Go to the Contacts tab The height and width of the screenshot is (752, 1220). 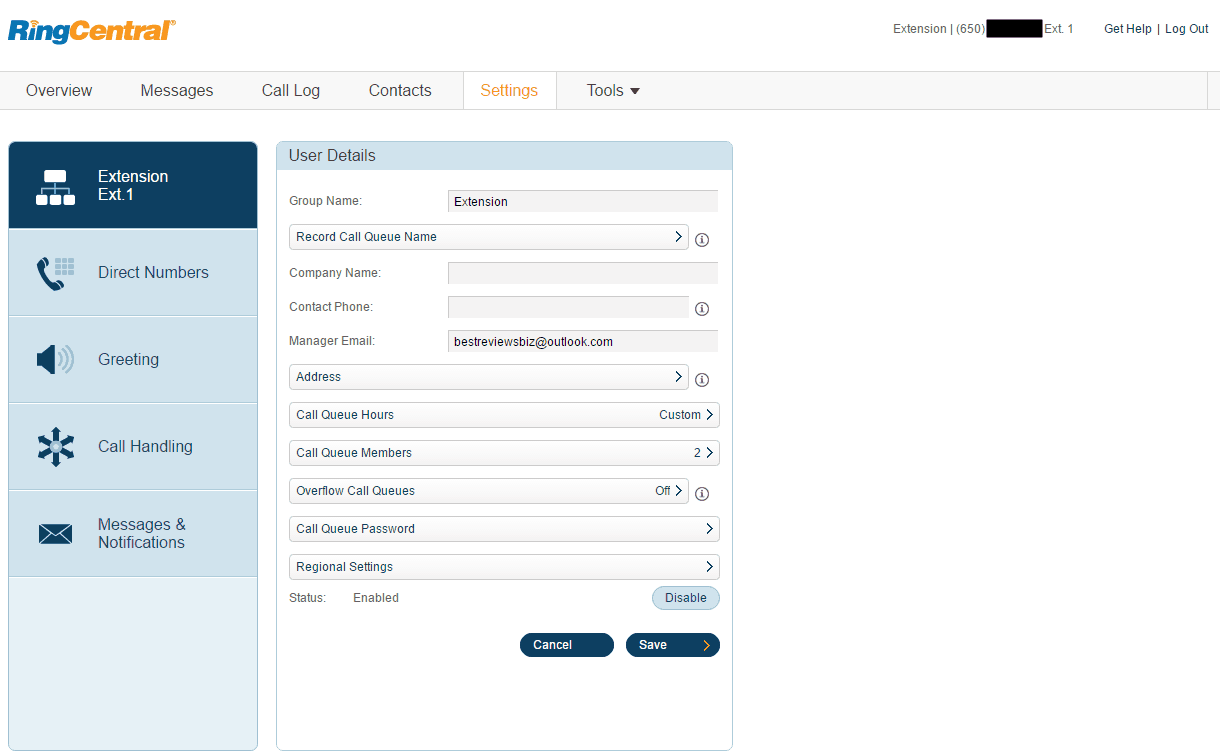399,90
